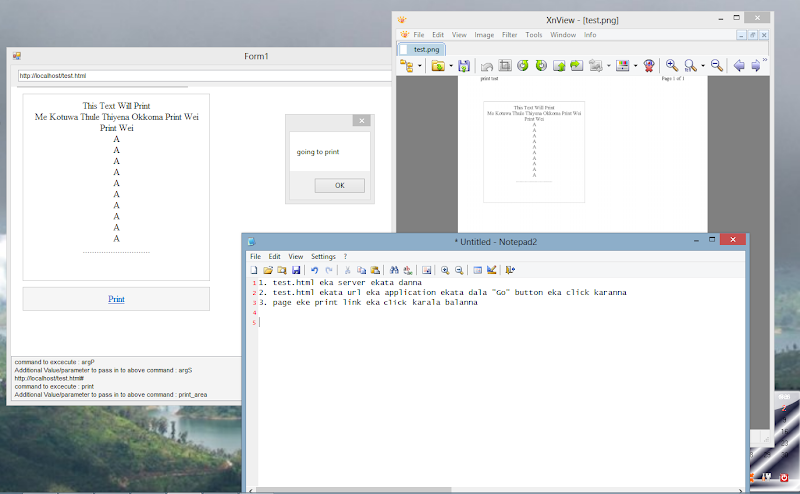Screen dimensions: 800x494
Task: Click XnView zoom fit magnifier icon
Action: pos(690,65)
